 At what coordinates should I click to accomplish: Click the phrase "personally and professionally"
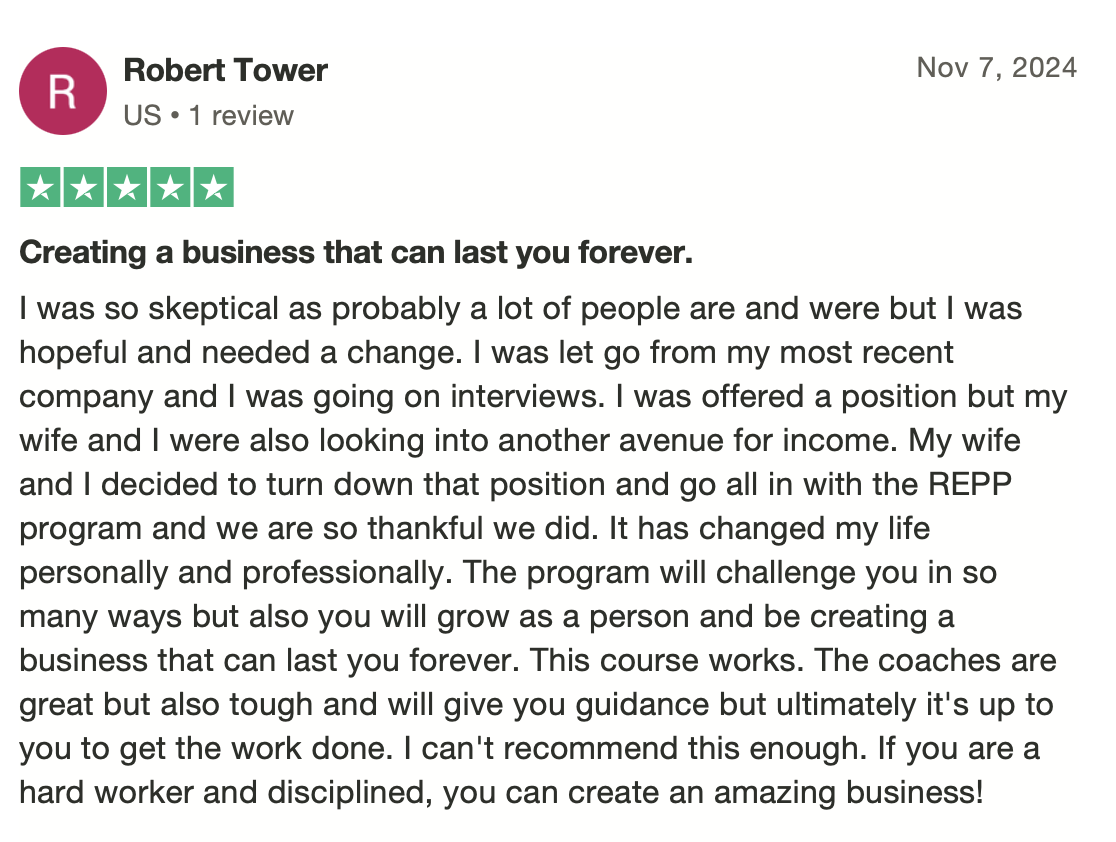tap(232, 573)
